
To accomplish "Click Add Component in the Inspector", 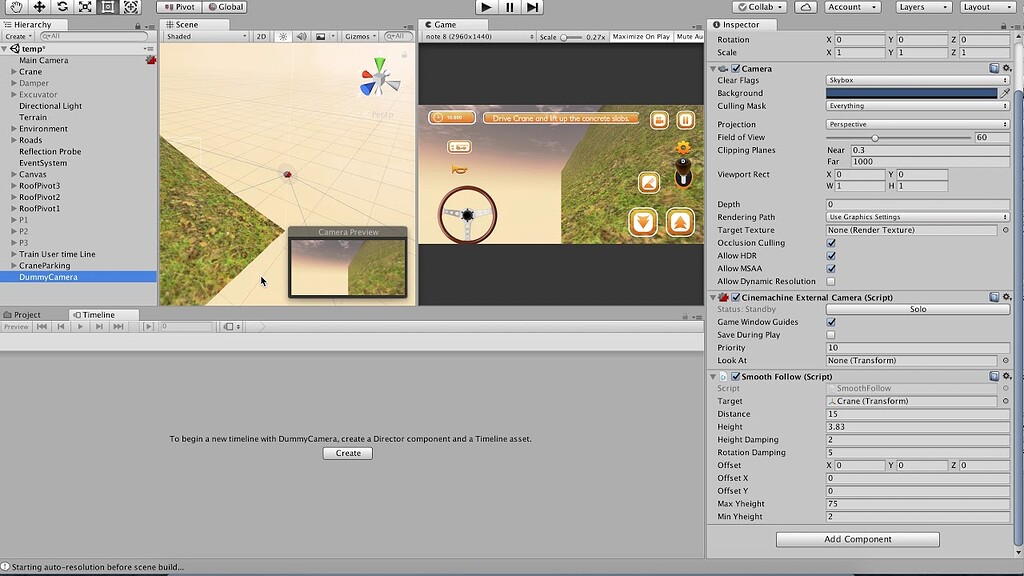I will click(857, 539).
